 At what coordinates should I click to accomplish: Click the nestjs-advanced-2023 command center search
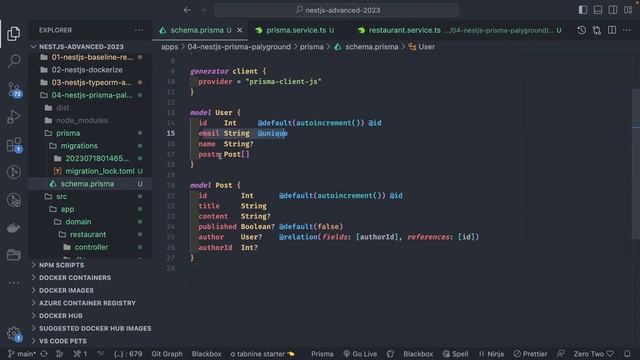coord(337,10)
